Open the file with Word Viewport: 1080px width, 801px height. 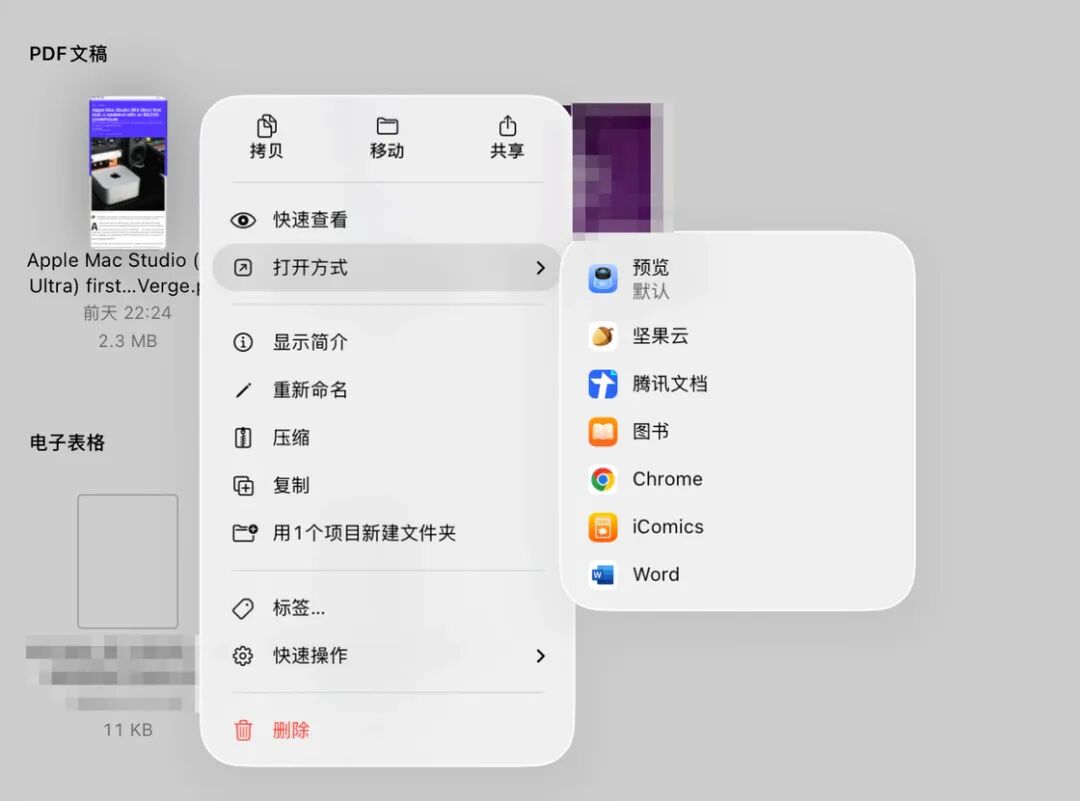(738, 574)
